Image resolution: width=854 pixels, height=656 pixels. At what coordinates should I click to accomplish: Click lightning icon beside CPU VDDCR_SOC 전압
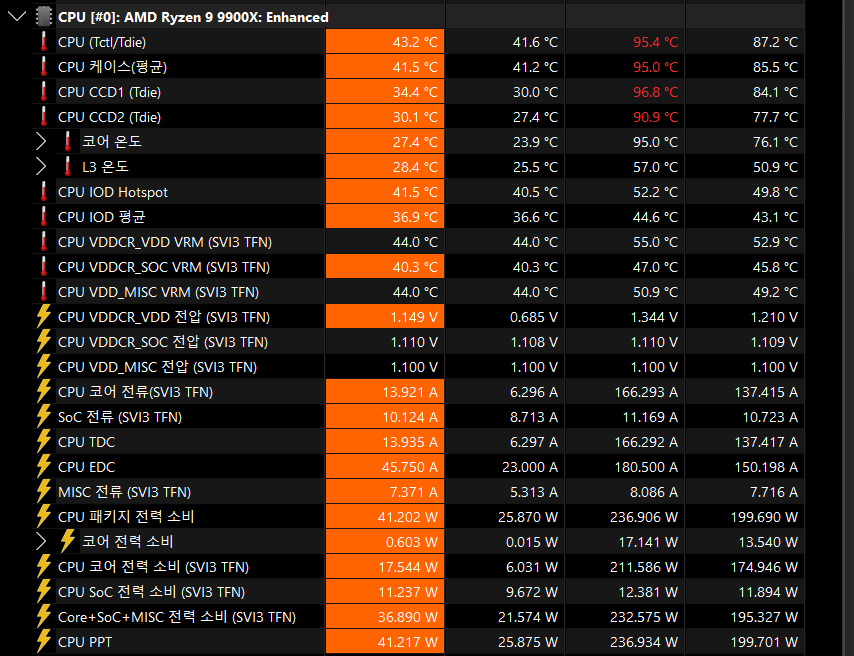(44, 342)
